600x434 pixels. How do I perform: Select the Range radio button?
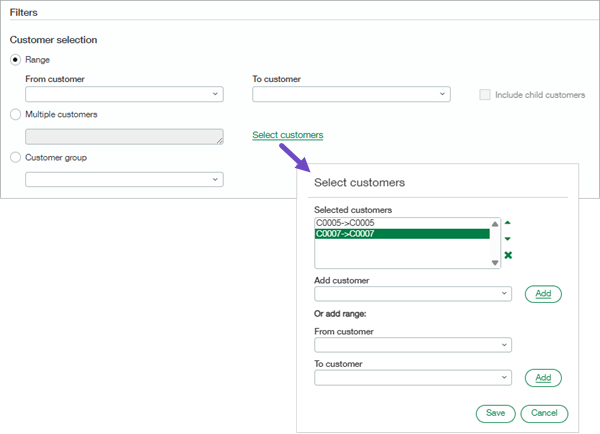pos(15,60)
